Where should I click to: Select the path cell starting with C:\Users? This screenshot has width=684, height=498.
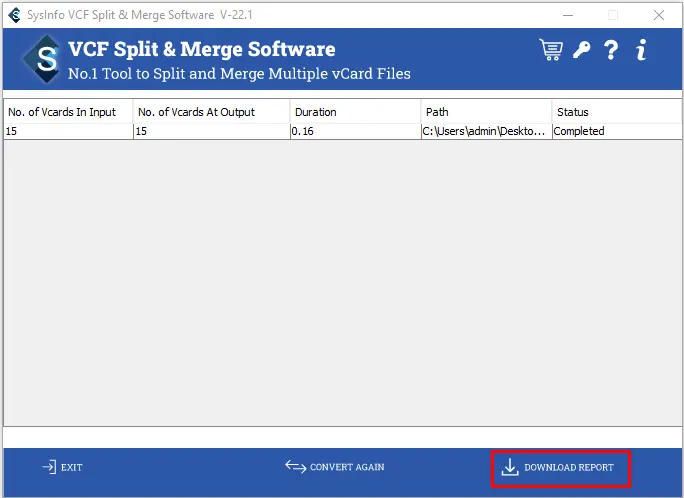[x=485, y=131]
